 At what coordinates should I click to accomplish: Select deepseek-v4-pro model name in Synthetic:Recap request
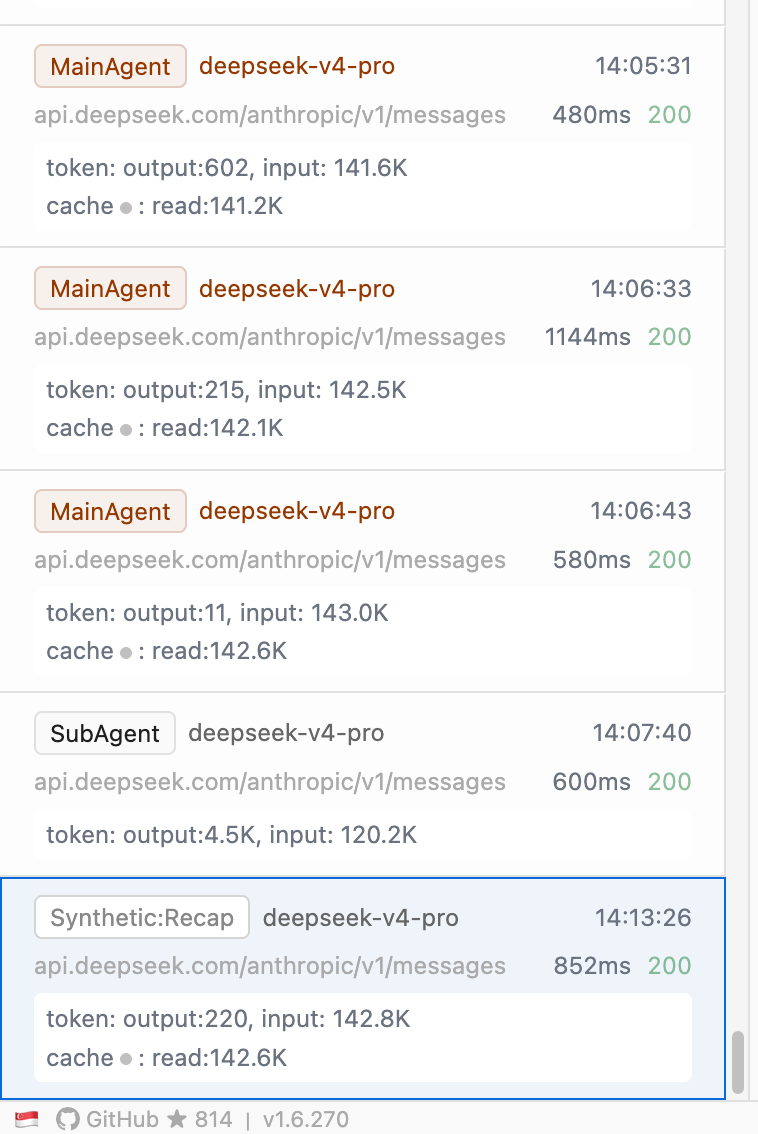[x=361, y=918]
